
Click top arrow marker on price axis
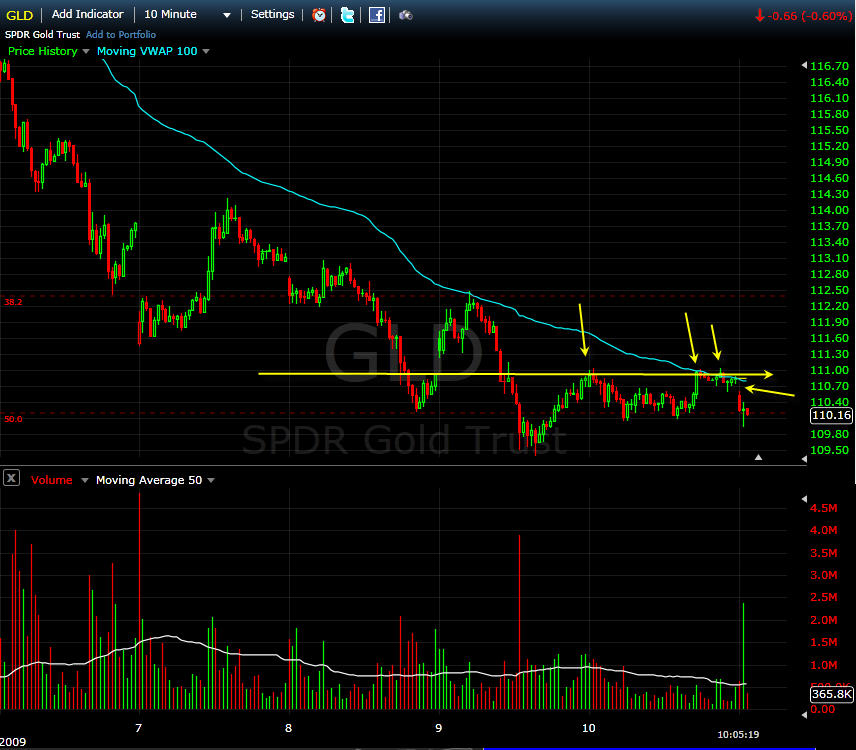click(x=804, y=66)
